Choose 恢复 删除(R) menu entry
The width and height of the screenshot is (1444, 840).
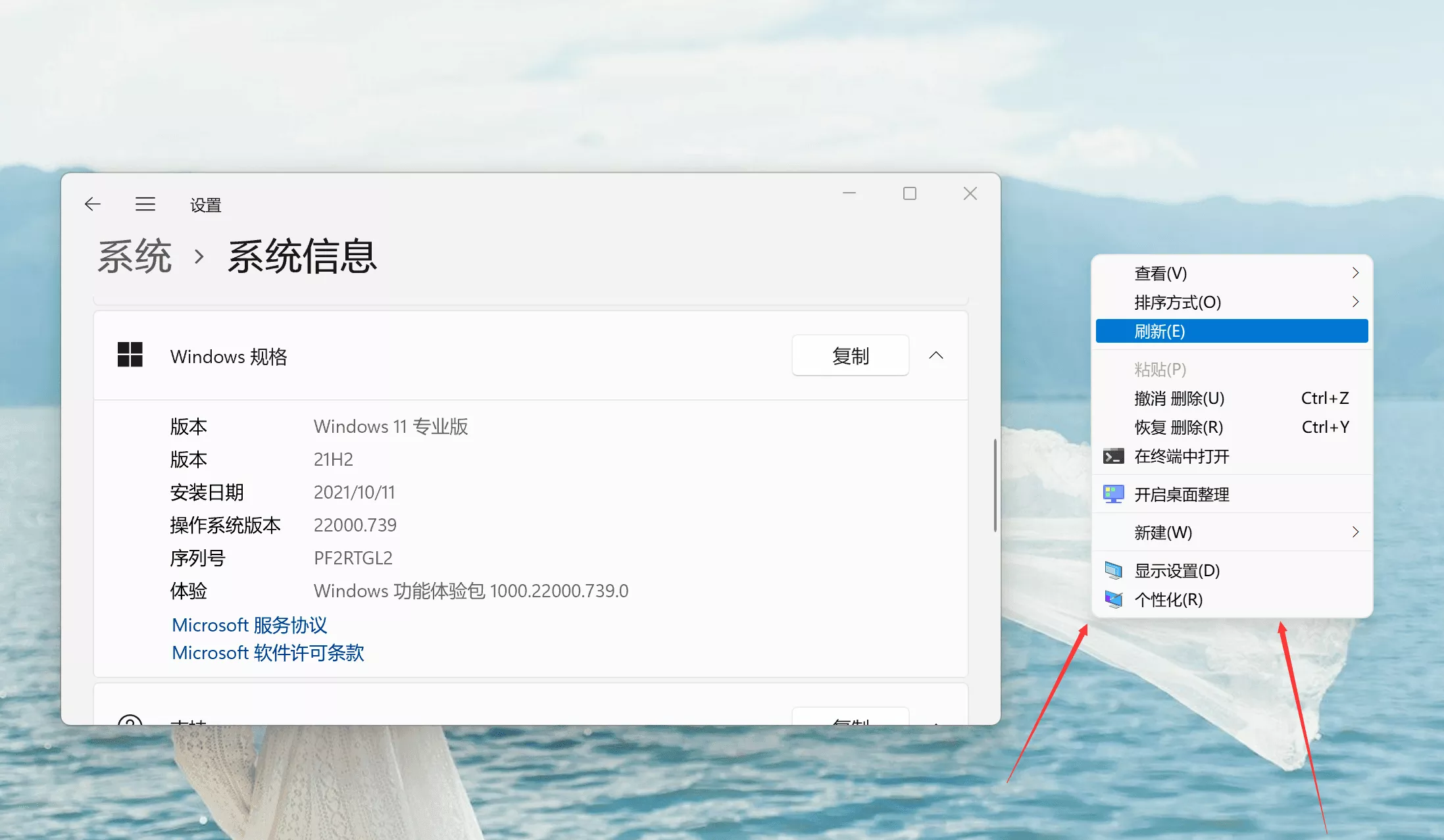pos(1232,427)
